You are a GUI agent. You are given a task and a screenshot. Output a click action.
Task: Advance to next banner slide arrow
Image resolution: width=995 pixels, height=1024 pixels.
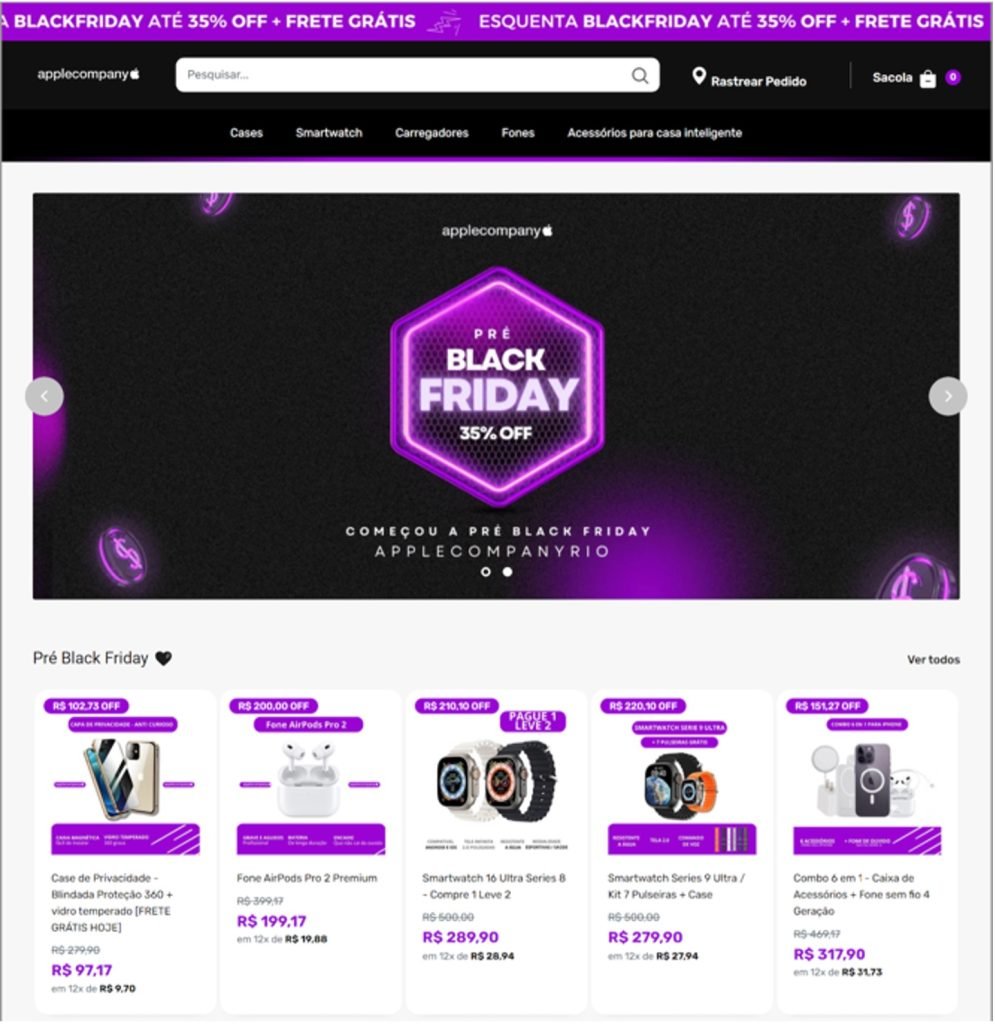coord(948,396)
